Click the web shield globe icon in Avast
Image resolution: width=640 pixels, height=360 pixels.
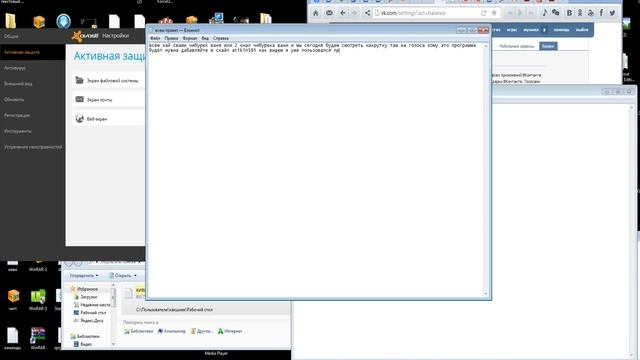click(x=80, y=119)
